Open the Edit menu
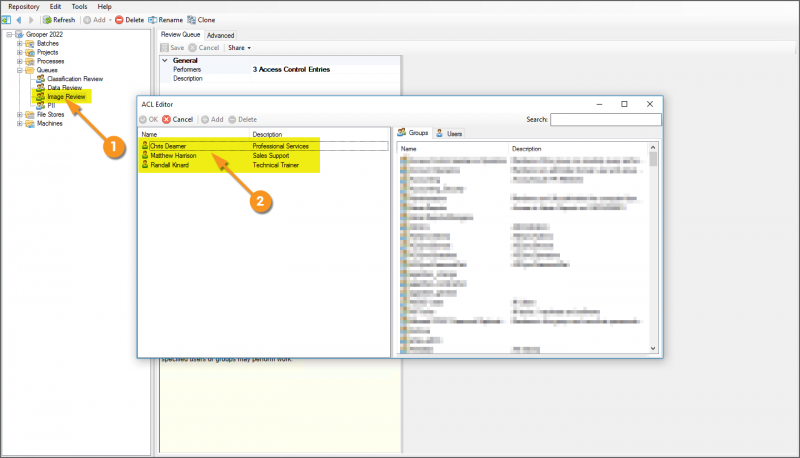This screenshot has height=458, width=800. click(x=55, y=7)
